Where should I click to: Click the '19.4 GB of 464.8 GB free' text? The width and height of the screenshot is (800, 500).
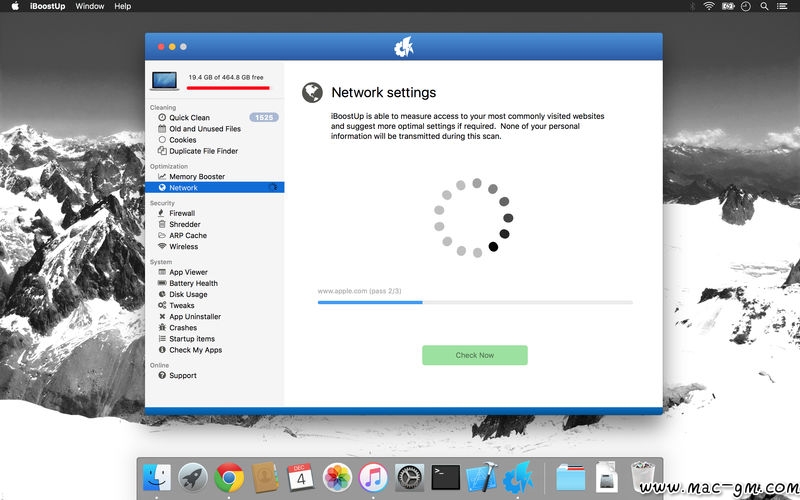[x=226, y=78]
